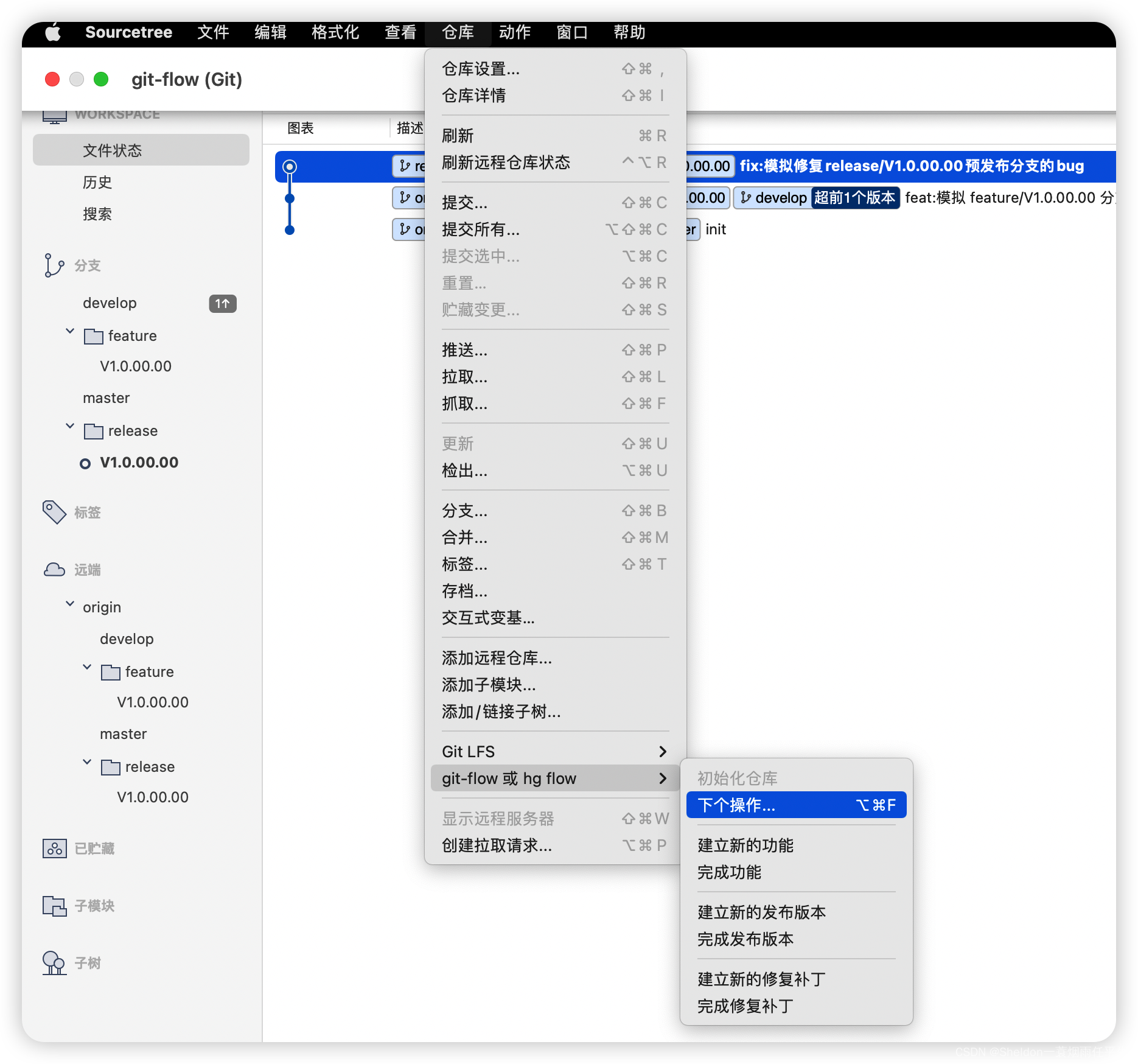Click the 超前1个版本 badge
The width and height of the screenshot is (1138, 1064).
[x=855, y=198]
